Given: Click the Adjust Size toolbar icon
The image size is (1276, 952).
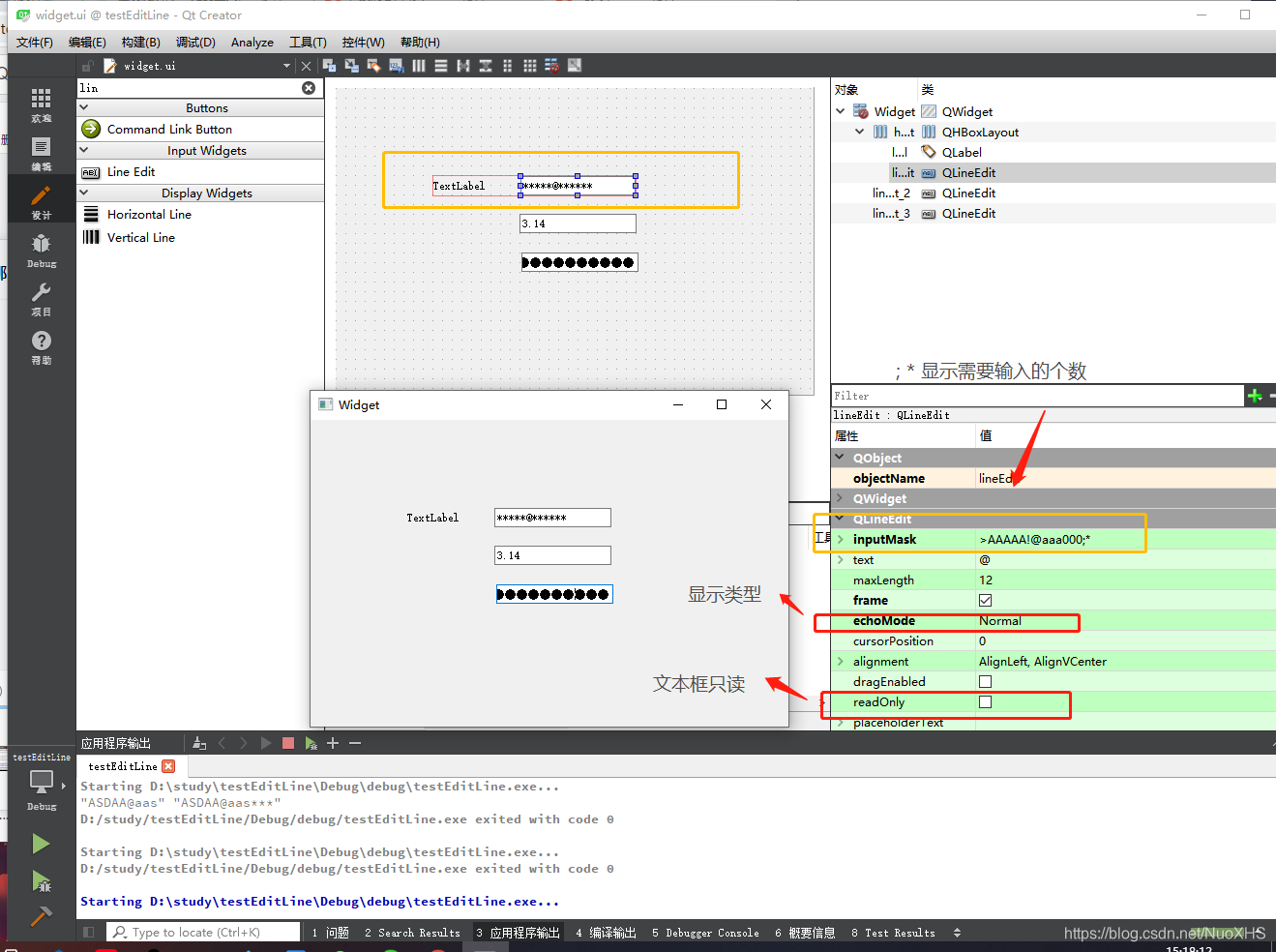Looking at the screenshot, I should pos(574,65).
